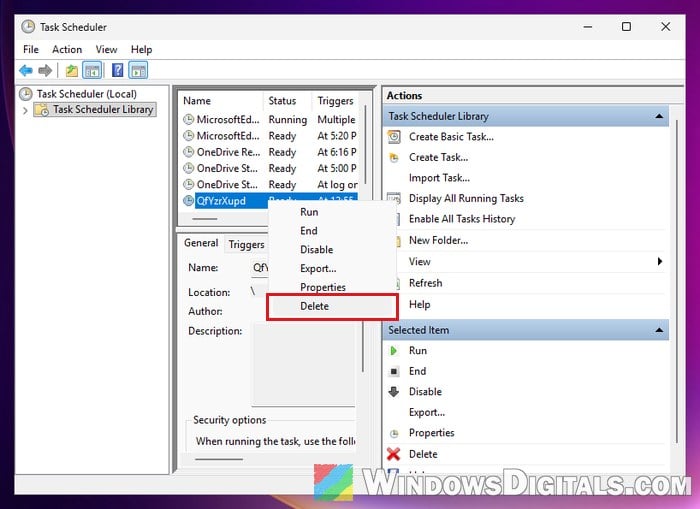Collapse the Selected Item actions section
The width and height of the screenshot is (700, 509).
(659, 330)
